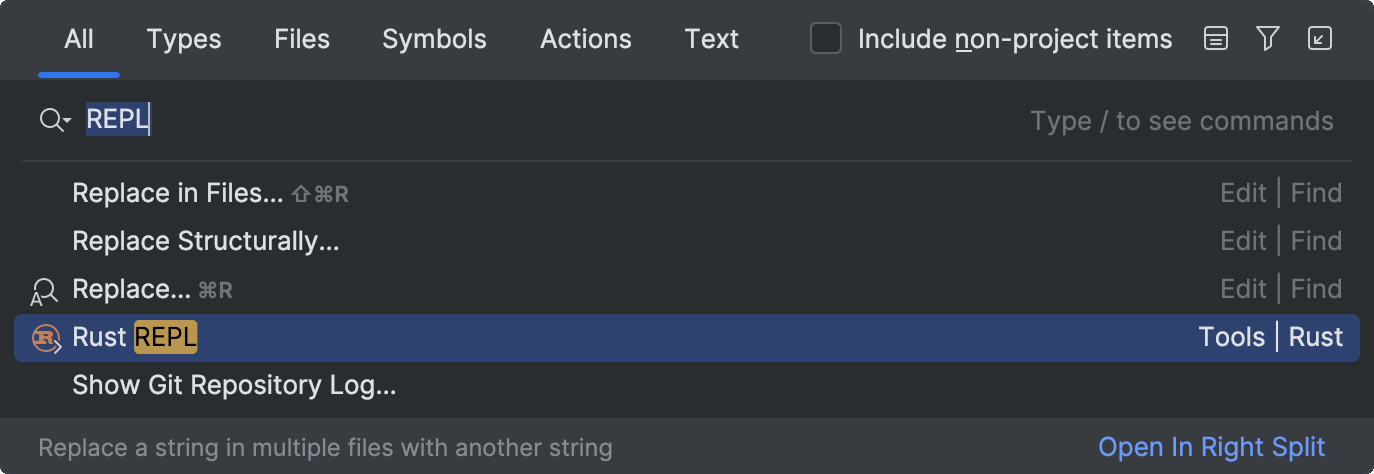
Task: Select the Symbols tab
Action: 434,39
